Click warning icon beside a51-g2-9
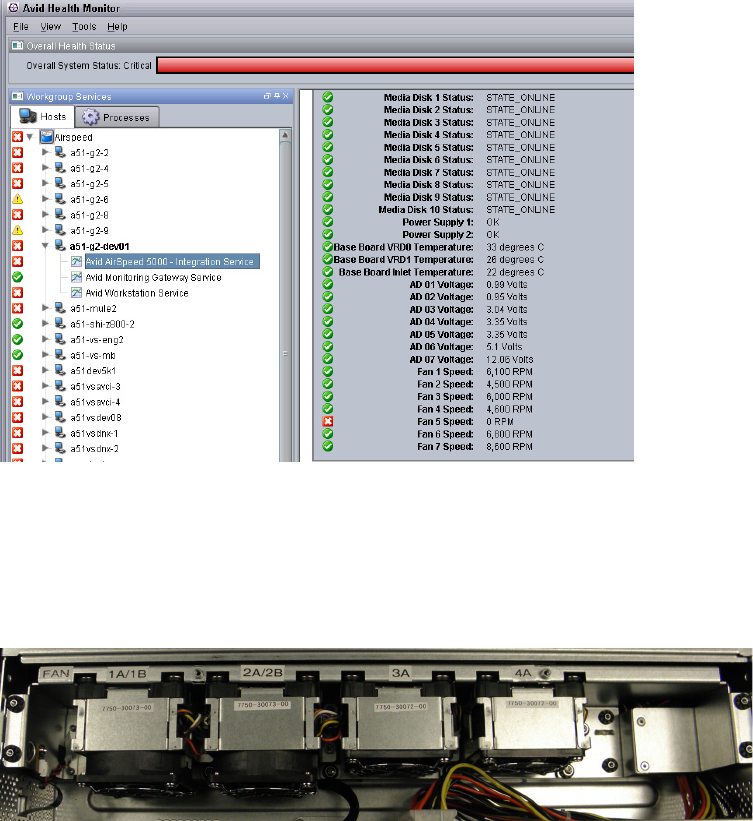 (17, 230)
